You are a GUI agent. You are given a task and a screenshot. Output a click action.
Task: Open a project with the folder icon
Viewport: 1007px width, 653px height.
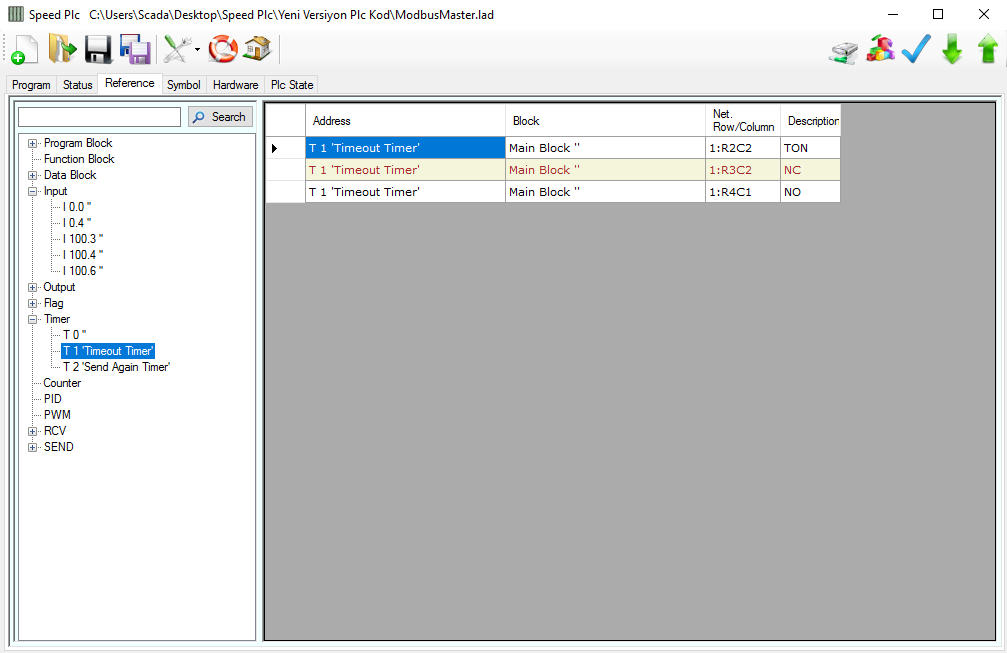pos(62,49)
